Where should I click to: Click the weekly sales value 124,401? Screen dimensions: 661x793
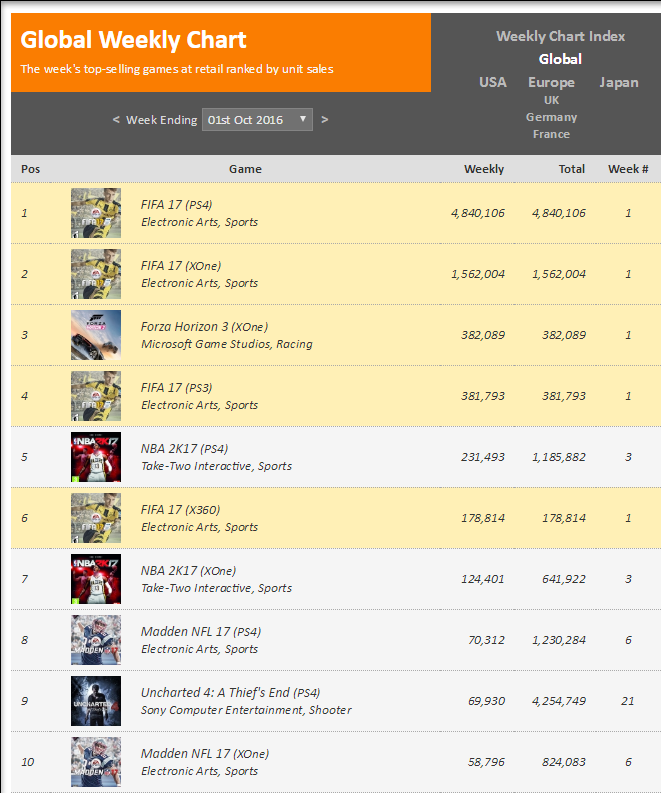tap(483, 579)
